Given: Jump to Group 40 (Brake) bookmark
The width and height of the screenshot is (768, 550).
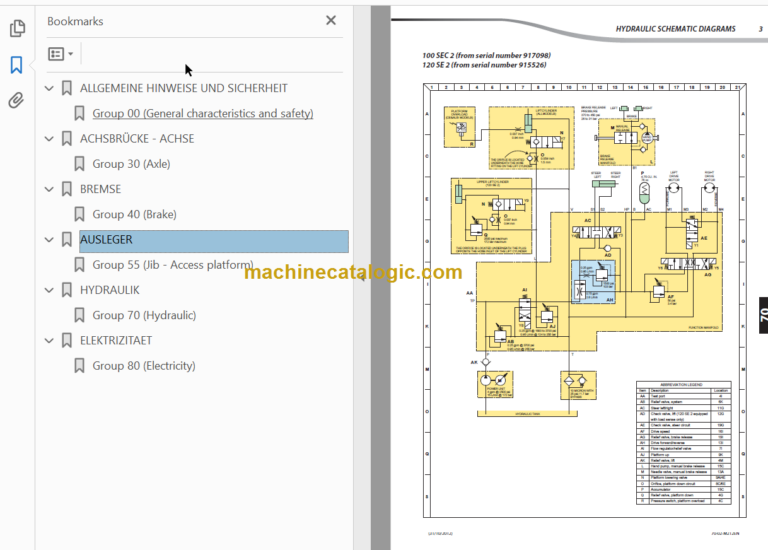Looking at the screenshot, I should point(134,215).
